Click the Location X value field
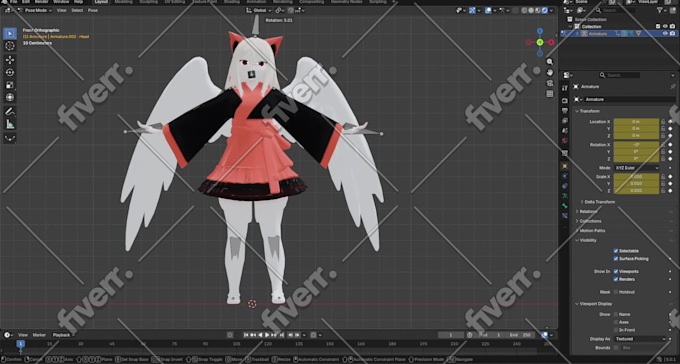680x364 pixels. point(636,122)
